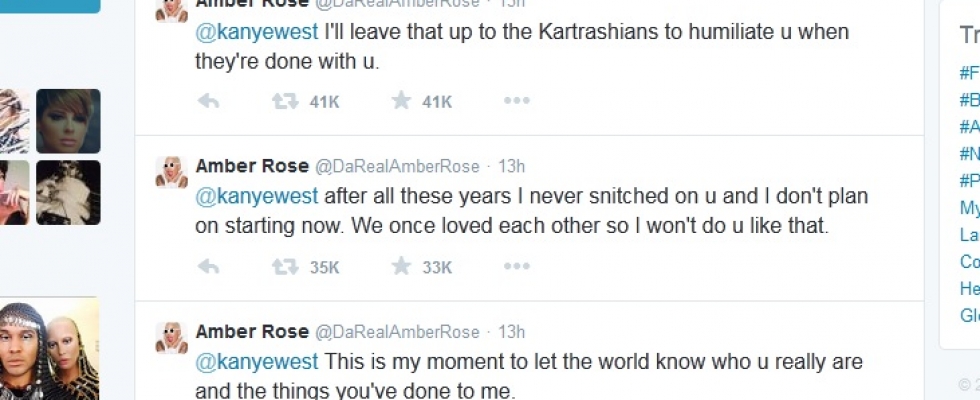Image resolution: width=980 pixels, height=400 pixels.
Task: Click Amber Rose avatar beside "never snitched" tweet
Action: 171,172
